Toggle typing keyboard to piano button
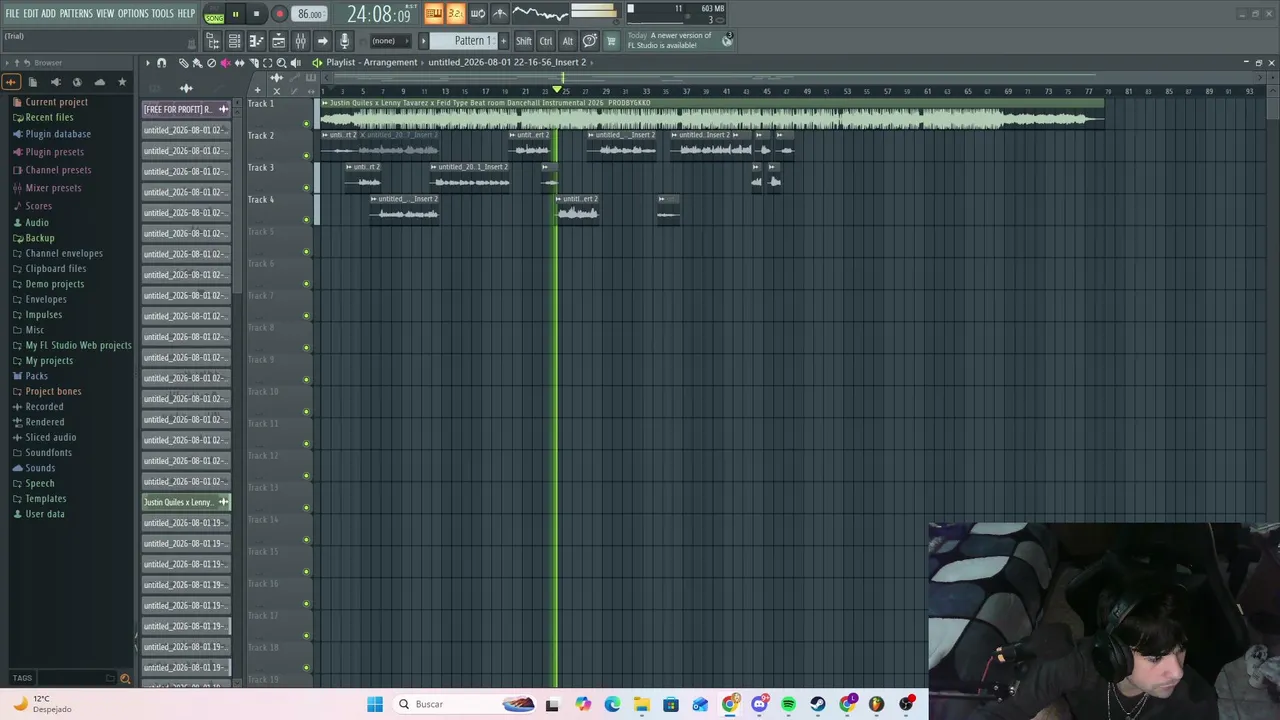This screenshot has height=720, width=1280. pyautogui.click(x=433, y=14)
